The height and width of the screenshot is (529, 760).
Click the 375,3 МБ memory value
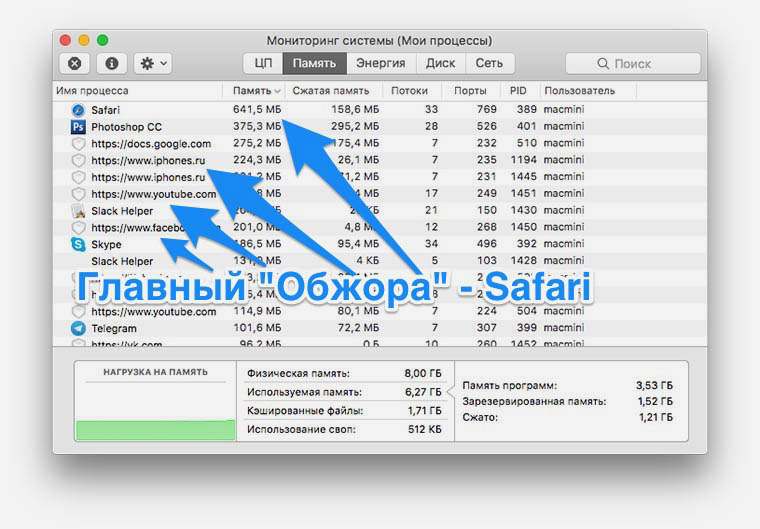coord(257,126)
